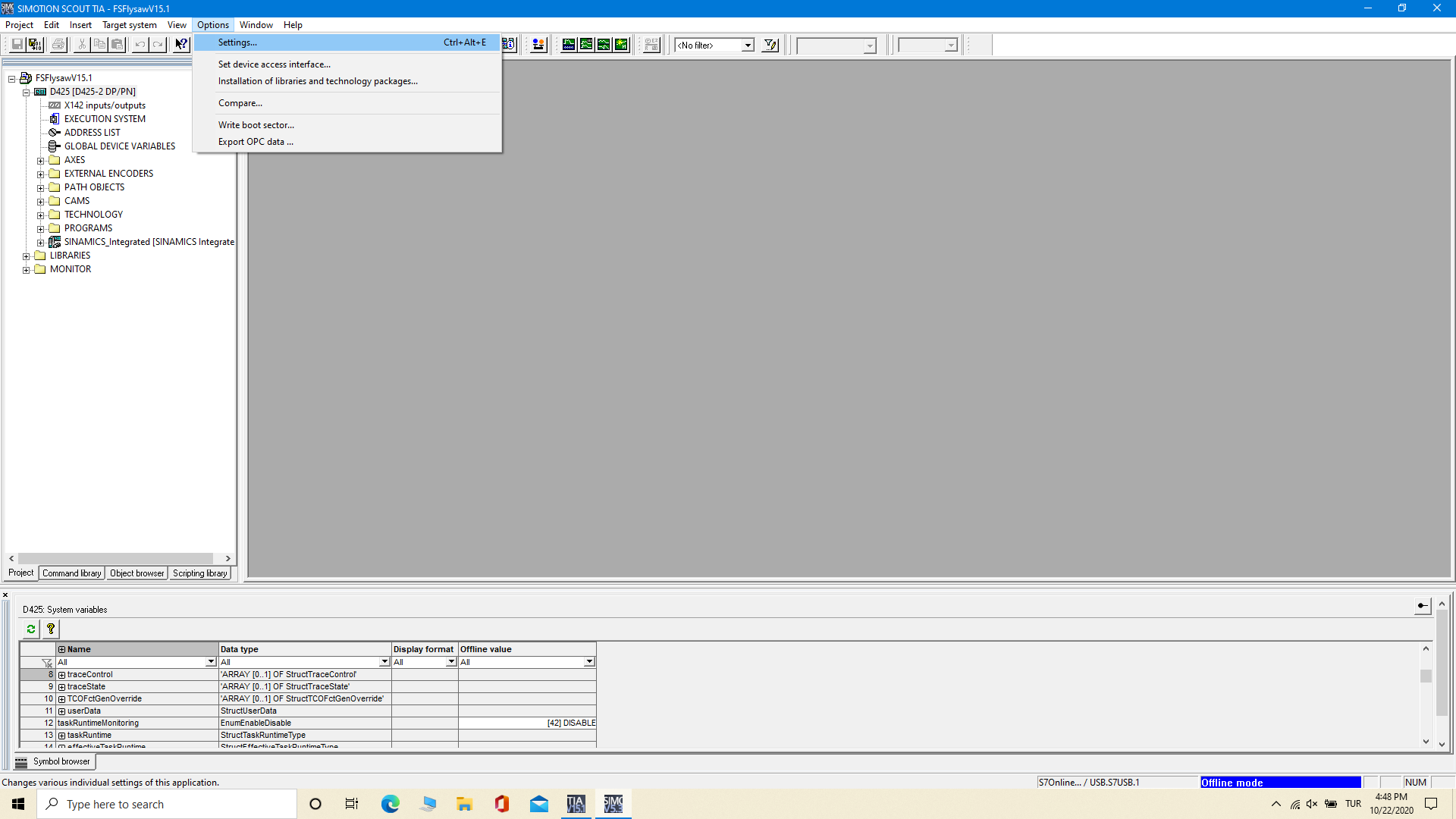This screenshot has width=1456, height=819.
Task: Select the EXECUTION SYSTEM node
Action: click(x=104, y=118)
